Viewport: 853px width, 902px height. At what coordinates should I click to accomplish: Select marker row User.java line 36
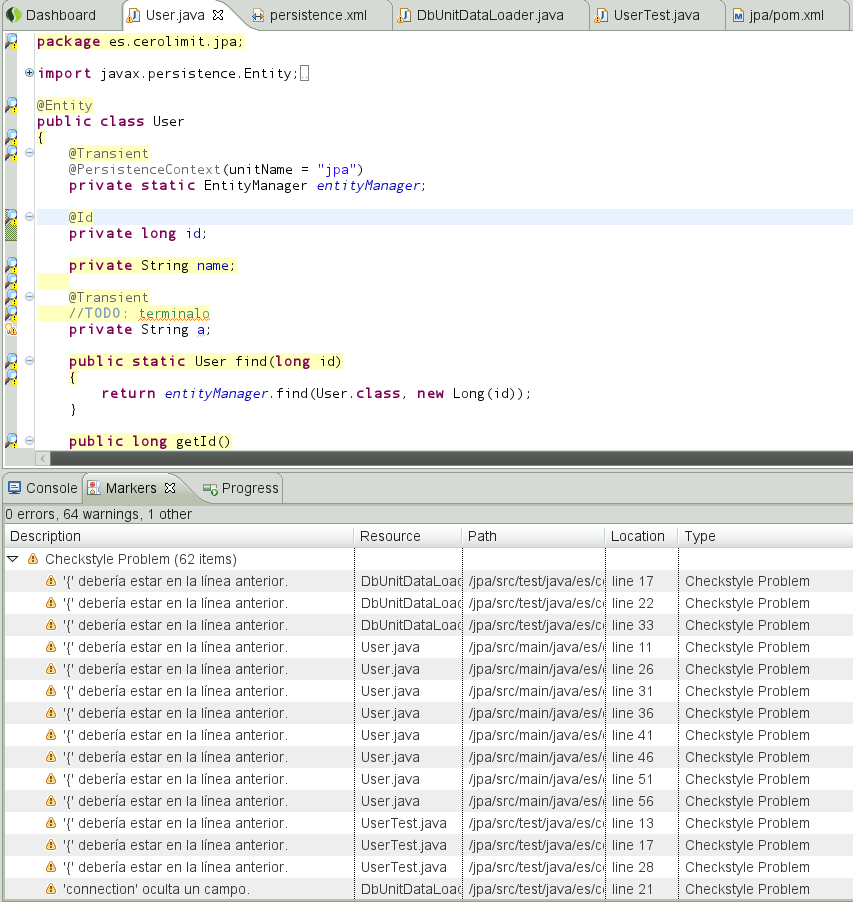[x=429, y=713]
